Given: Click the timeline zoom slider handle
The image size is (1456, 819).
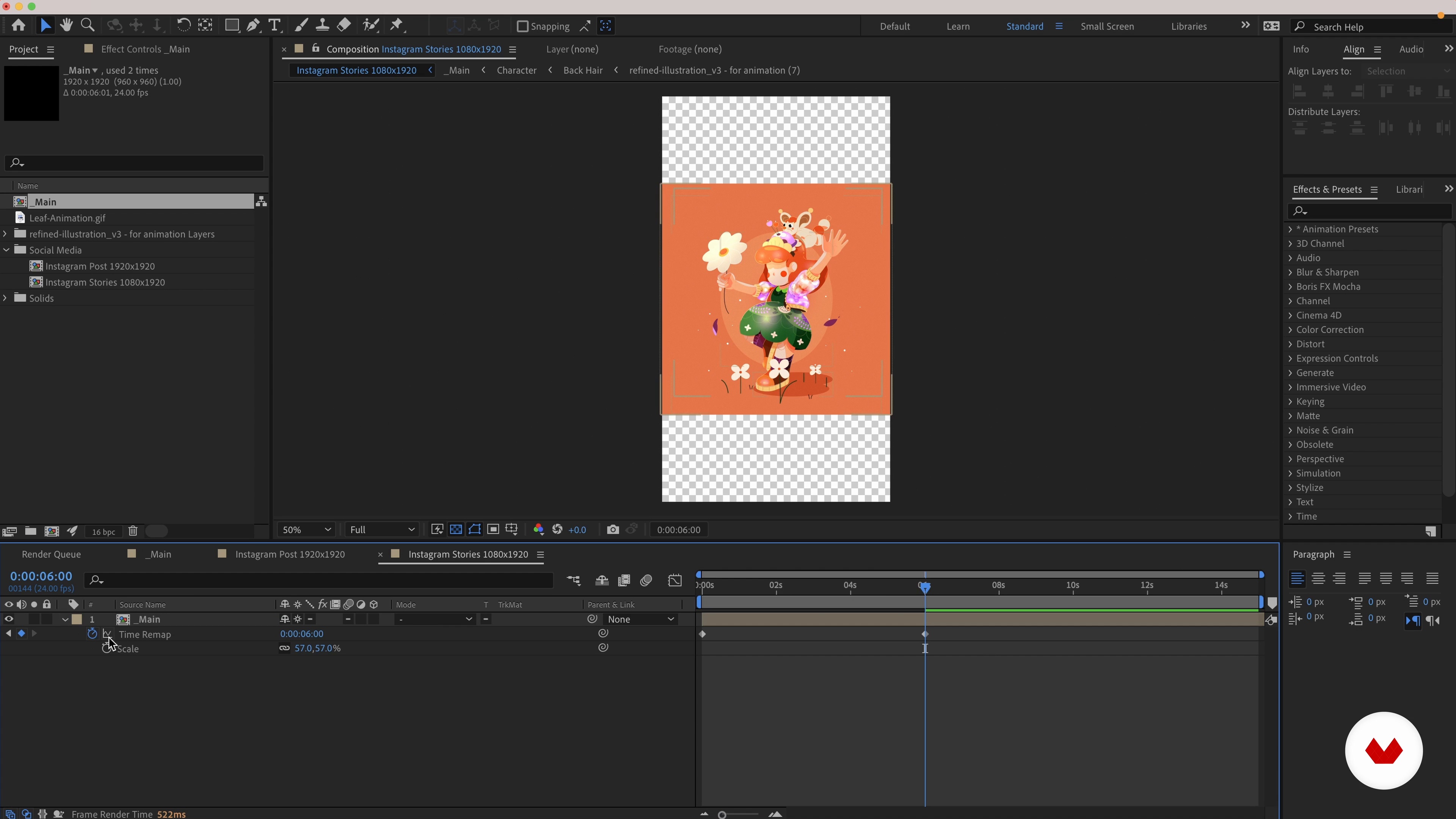Looking at the screenshot, I should pos(722,814).
